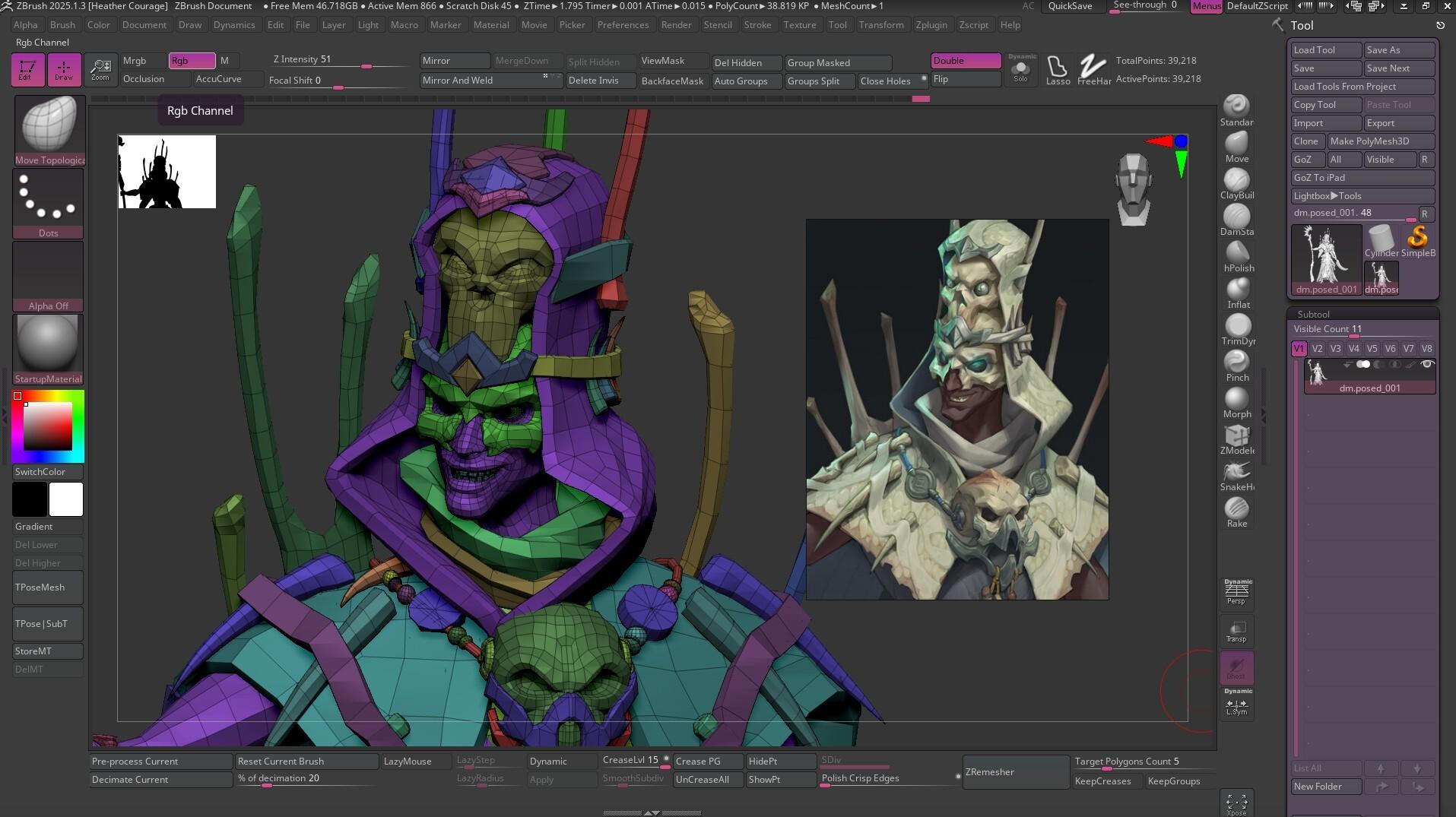Select the DamStandard brush
This screenshot has width=1456, height=817.
click(1237, 220)
